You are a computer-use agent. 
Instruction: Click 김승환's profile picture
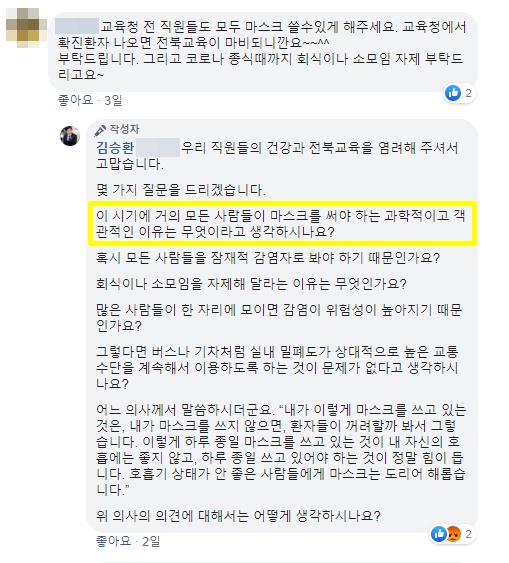pyautogui.click(x=70, y=136)
